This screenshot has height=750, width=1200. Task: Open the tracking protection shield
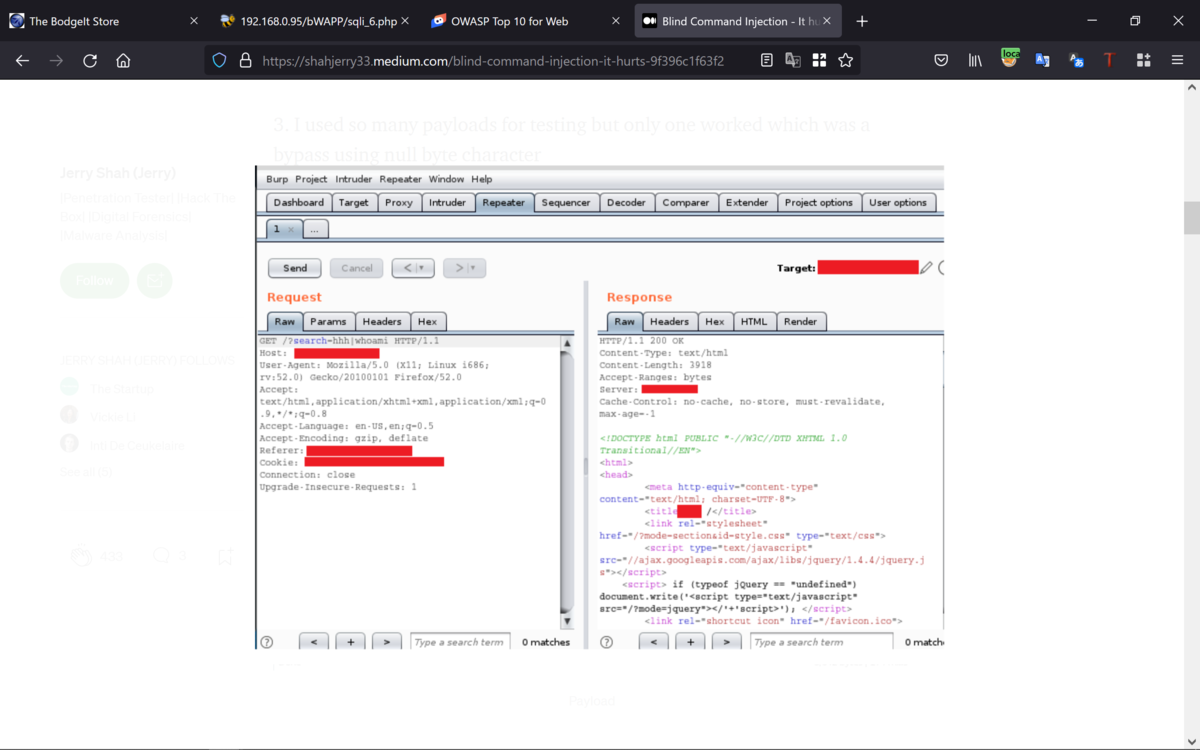[x=219, y=60]
